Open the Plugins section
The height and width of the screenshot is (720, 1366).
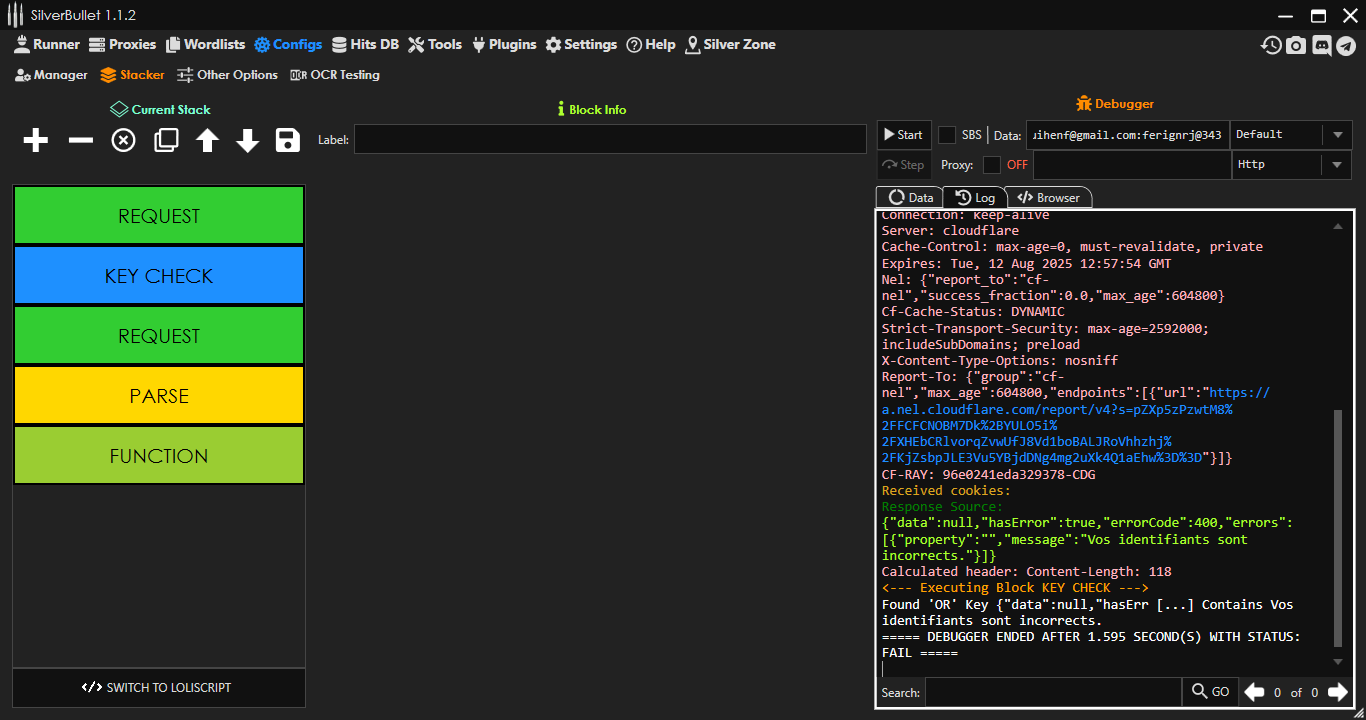pyautogui.click(x=504, y=45)
